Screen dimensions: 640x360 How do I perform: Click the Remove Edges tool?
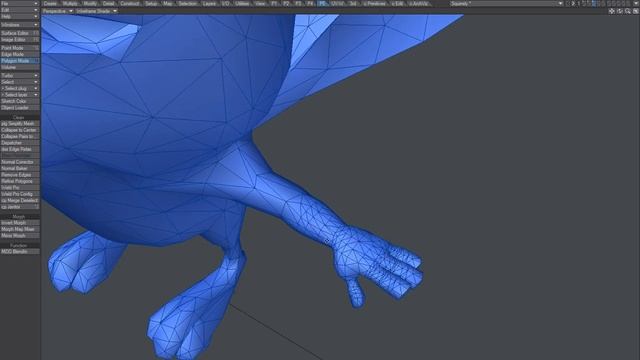(20, 175)
